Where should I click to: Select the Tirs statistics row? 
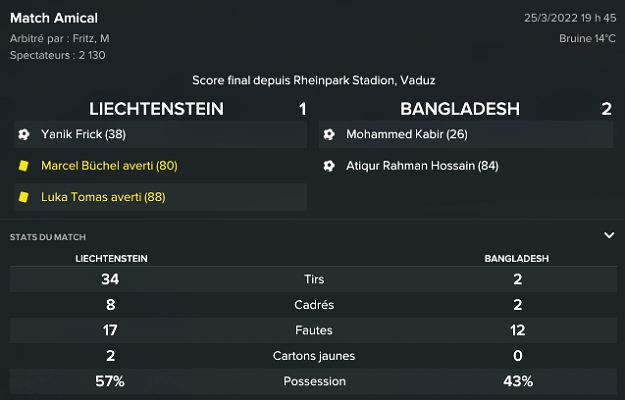click(312, 279)
